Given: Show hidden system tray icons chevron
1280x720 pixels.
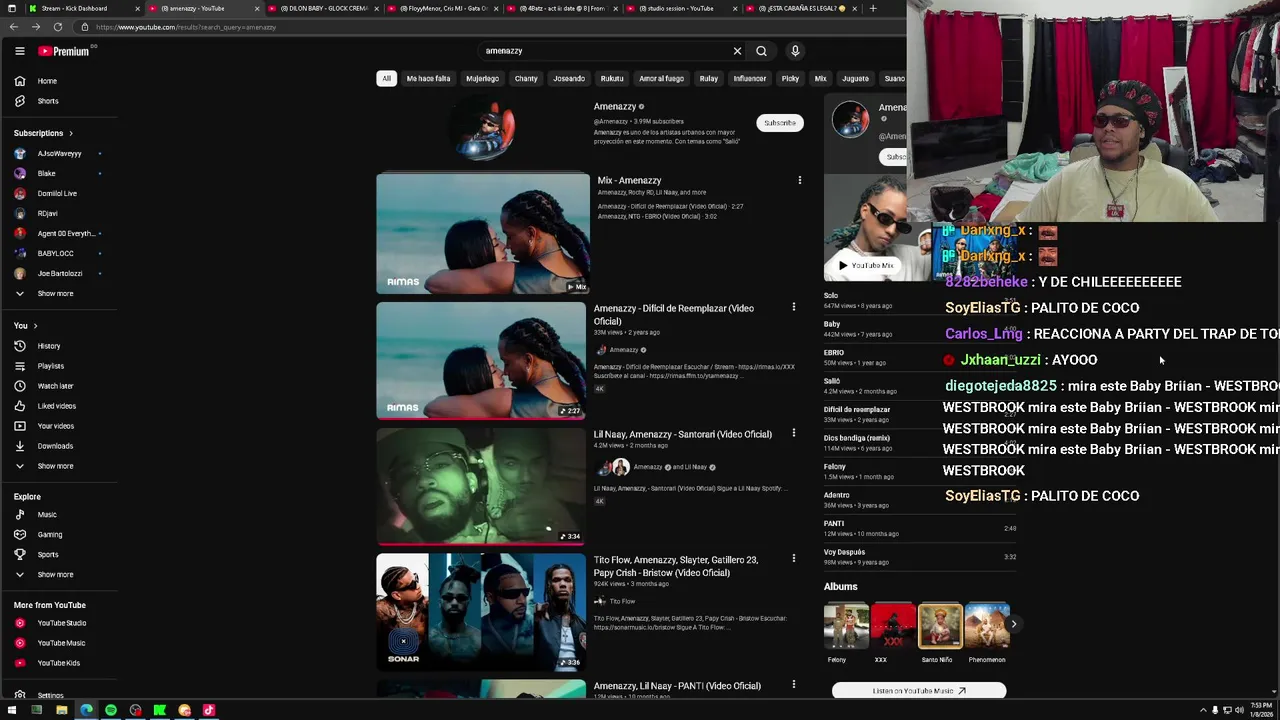Looking at the screenshot, I should click(1203, 710).
